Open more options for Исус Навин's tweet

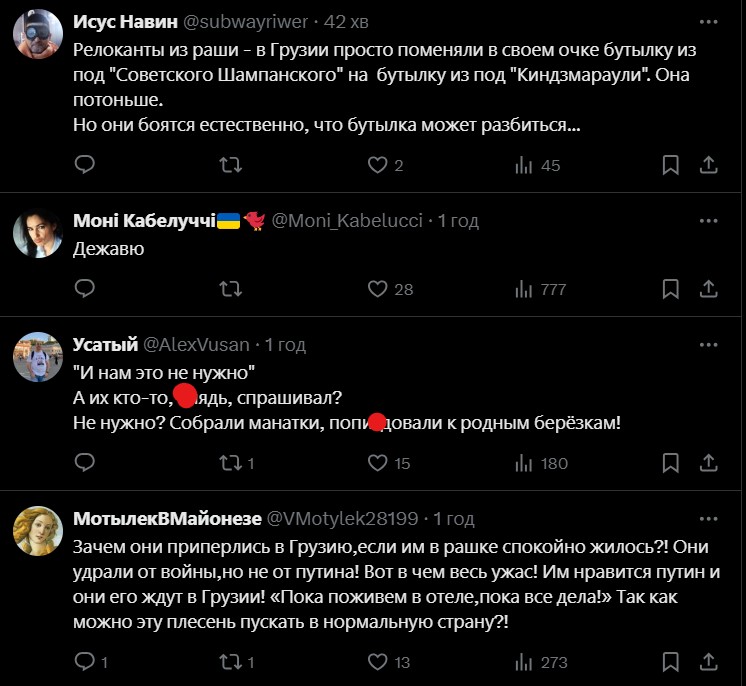click(x=710, y=22)
